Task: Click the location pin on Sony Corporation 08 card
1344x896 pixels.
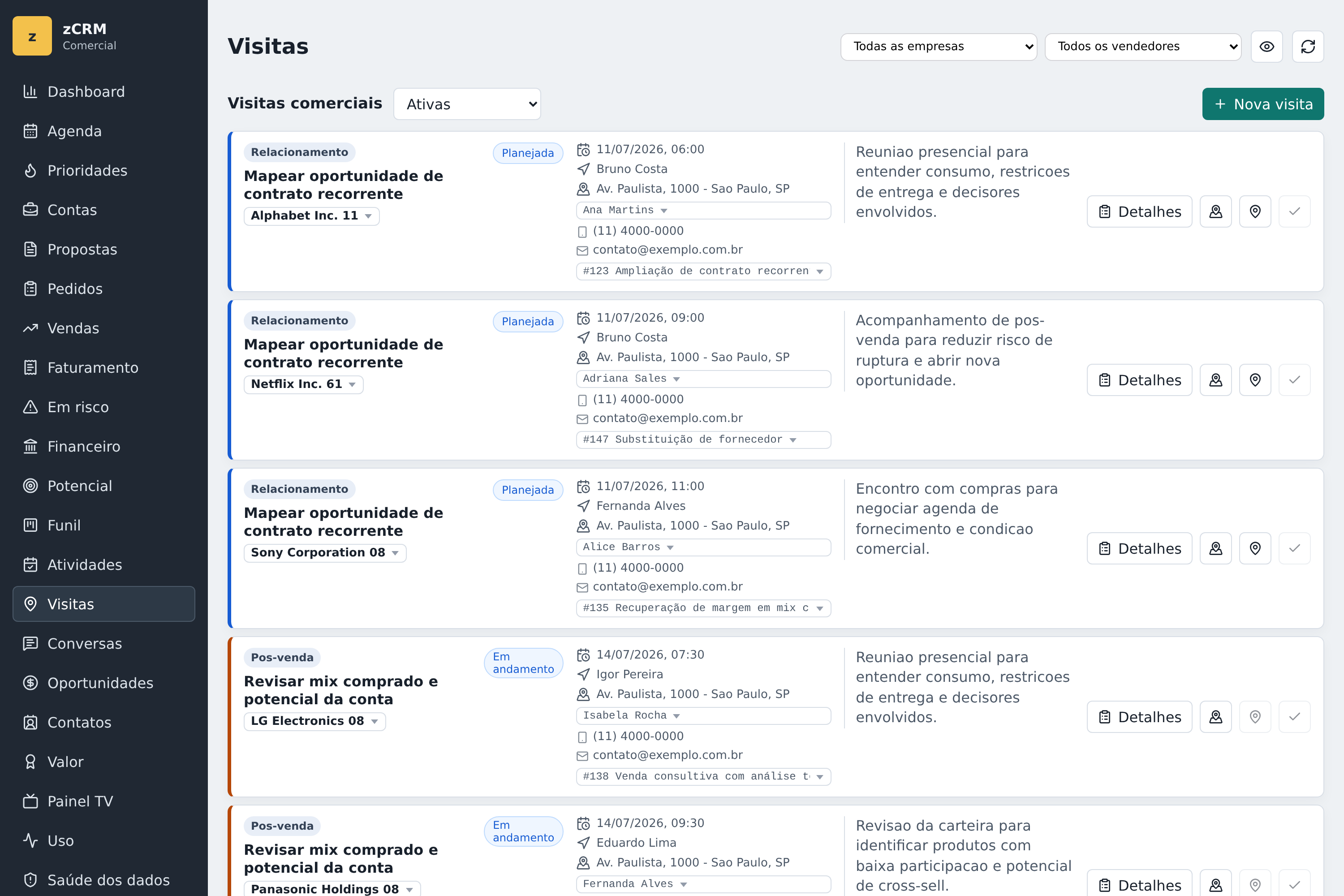Action: (1255, 548)
